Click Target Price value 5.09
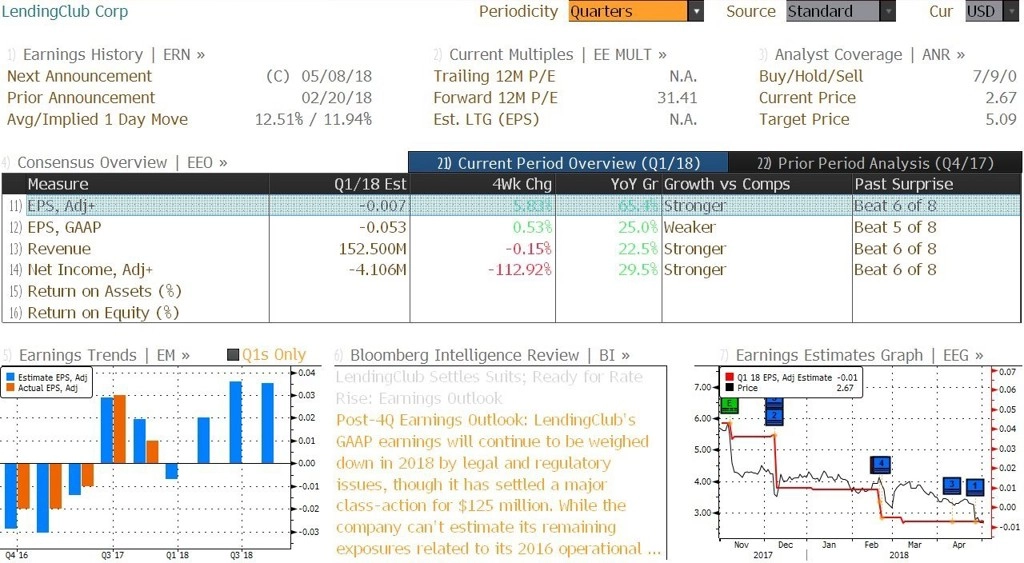 [1001, 120]
